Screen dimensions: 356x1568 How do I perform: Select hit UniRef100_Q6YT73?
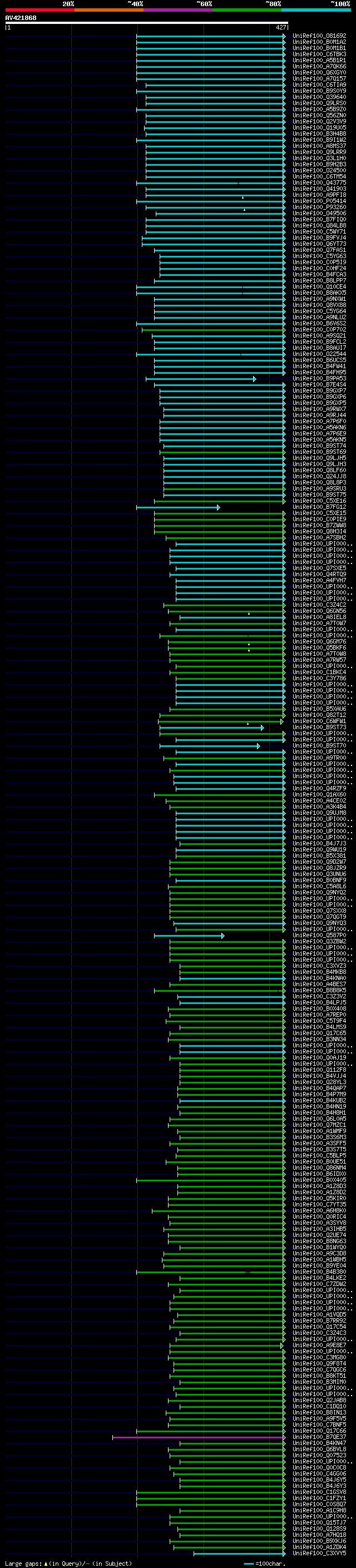pos(319,244)
